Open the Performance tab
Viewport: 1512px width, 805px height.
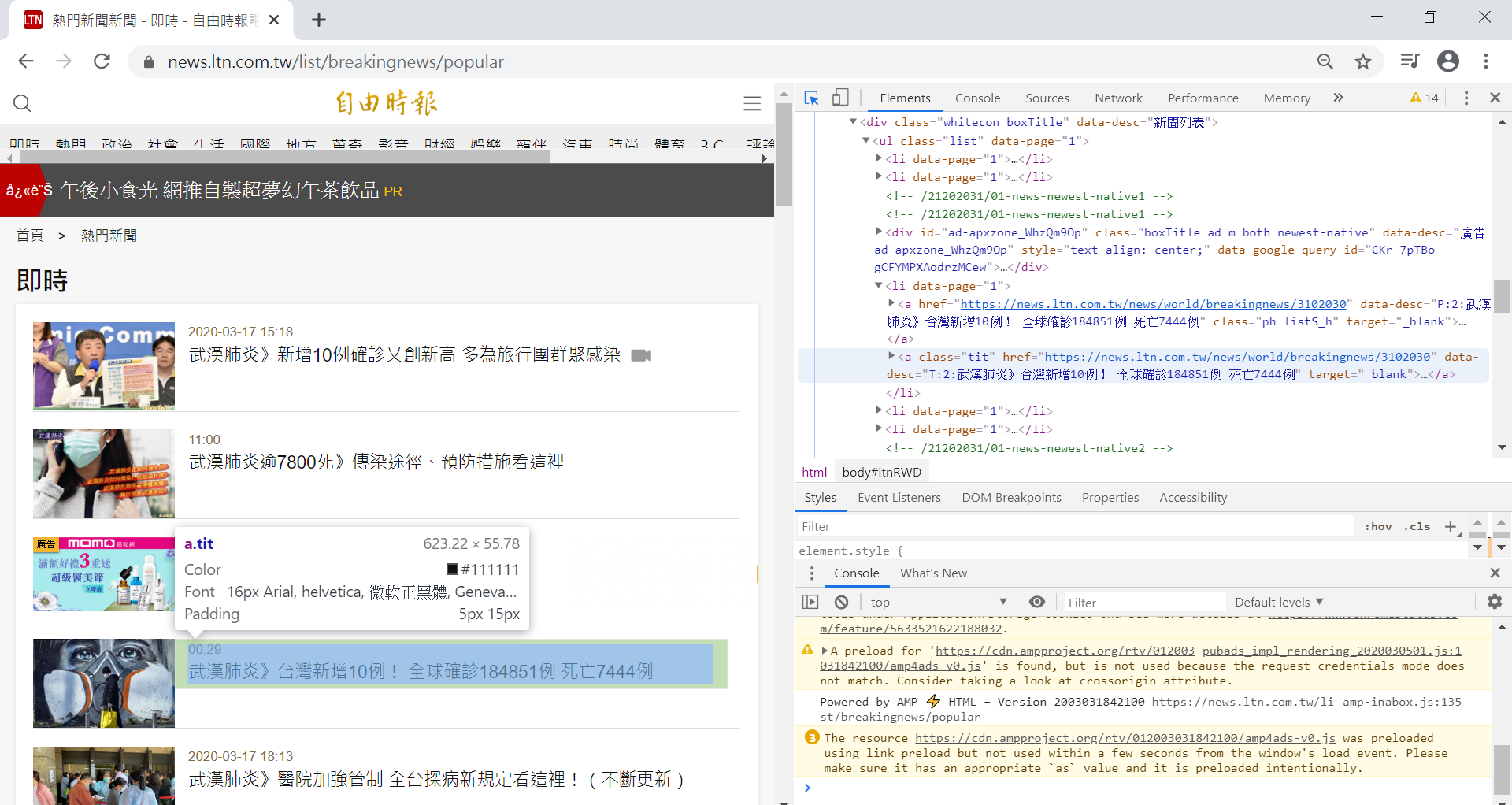point(1203,98)
